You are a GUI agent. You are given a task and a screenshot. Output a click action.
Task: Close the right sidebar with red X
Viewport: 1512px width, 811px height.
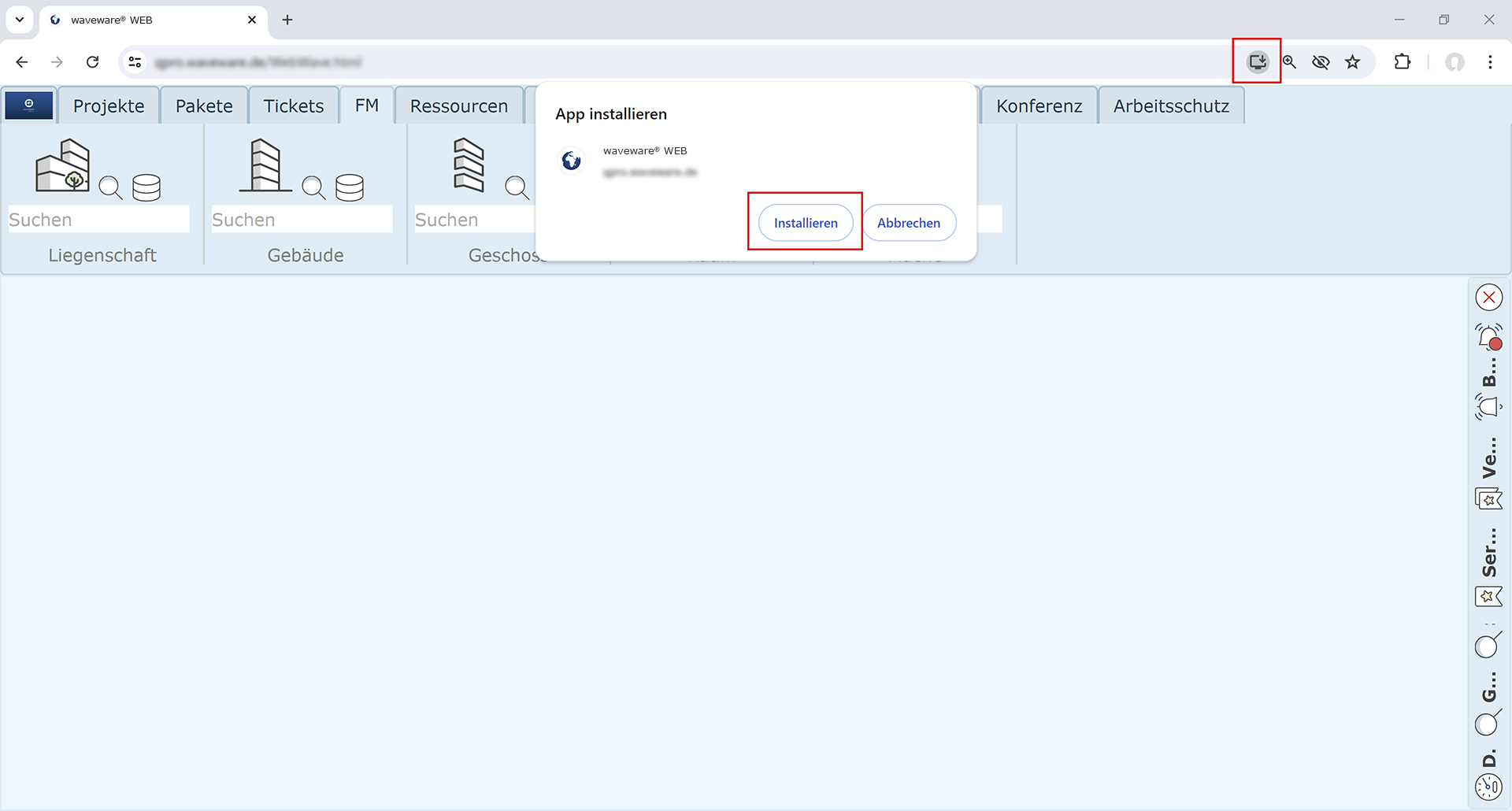tap(1488, 298)
